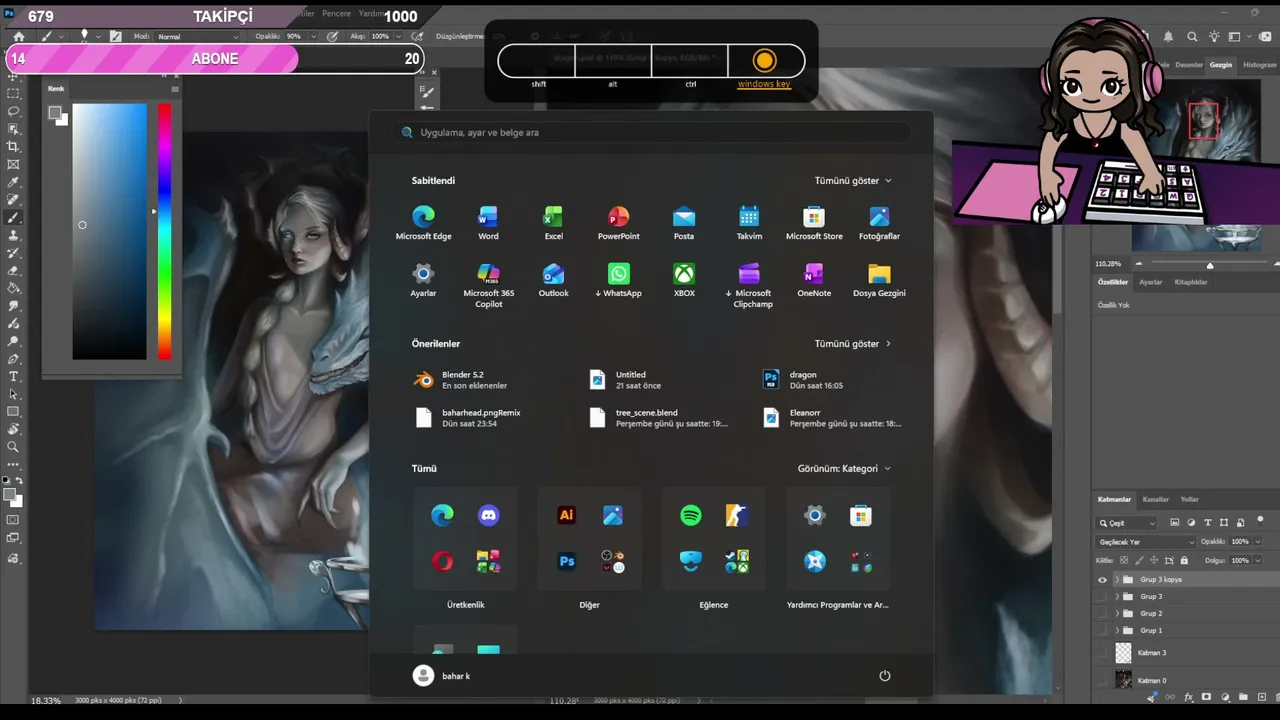Pick the Eyedropper tool in Photoshop
Screen dimensions: 1280x720
point(13,182)
